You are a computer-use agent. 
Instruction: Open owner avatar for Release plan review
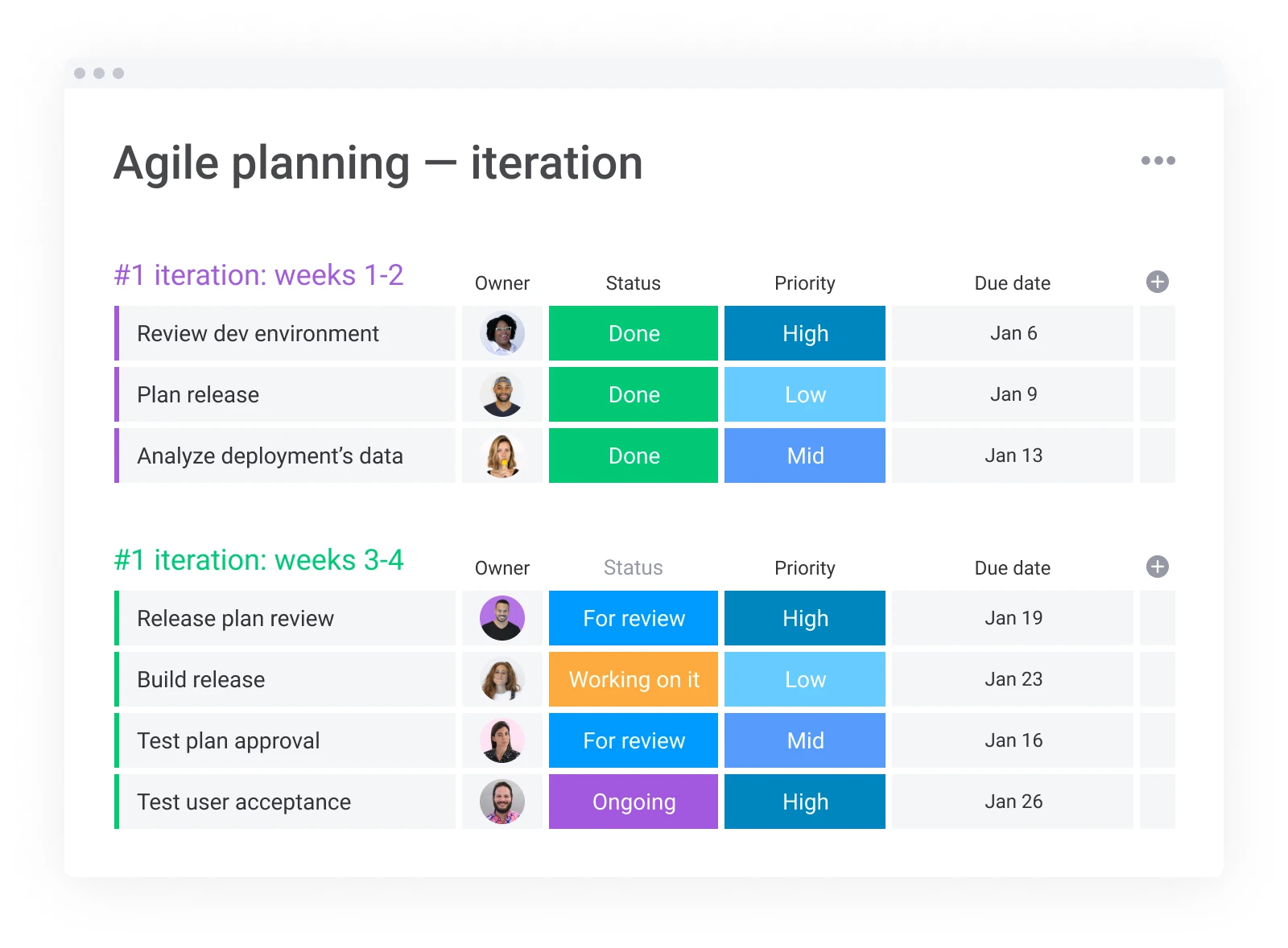tap(502, 618)
